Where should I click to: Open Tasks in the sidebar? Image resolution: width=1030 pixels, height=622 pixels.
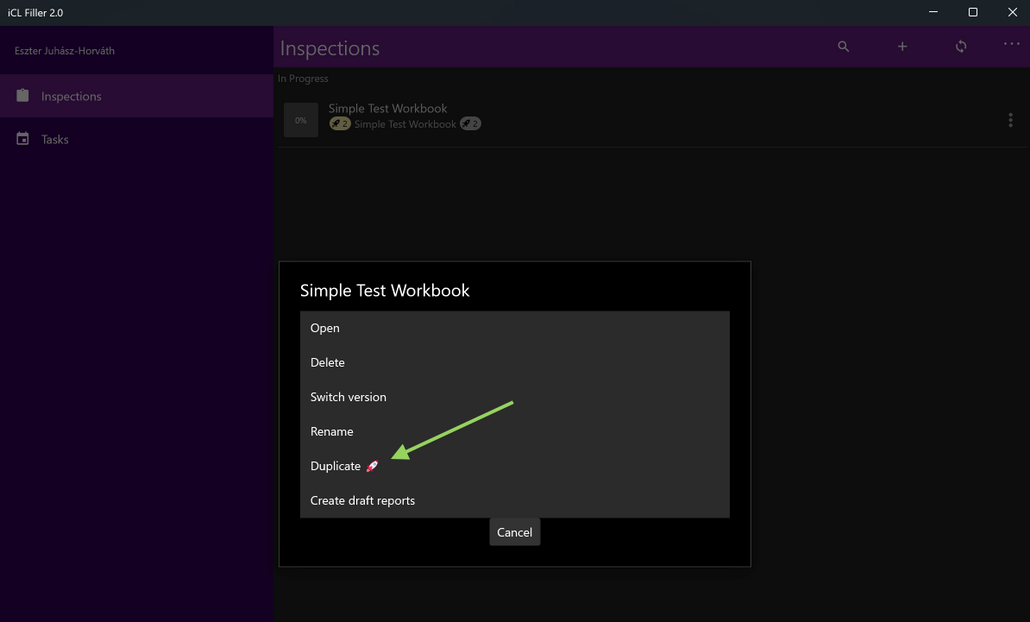pyautogui.click(x=137, y=139)
